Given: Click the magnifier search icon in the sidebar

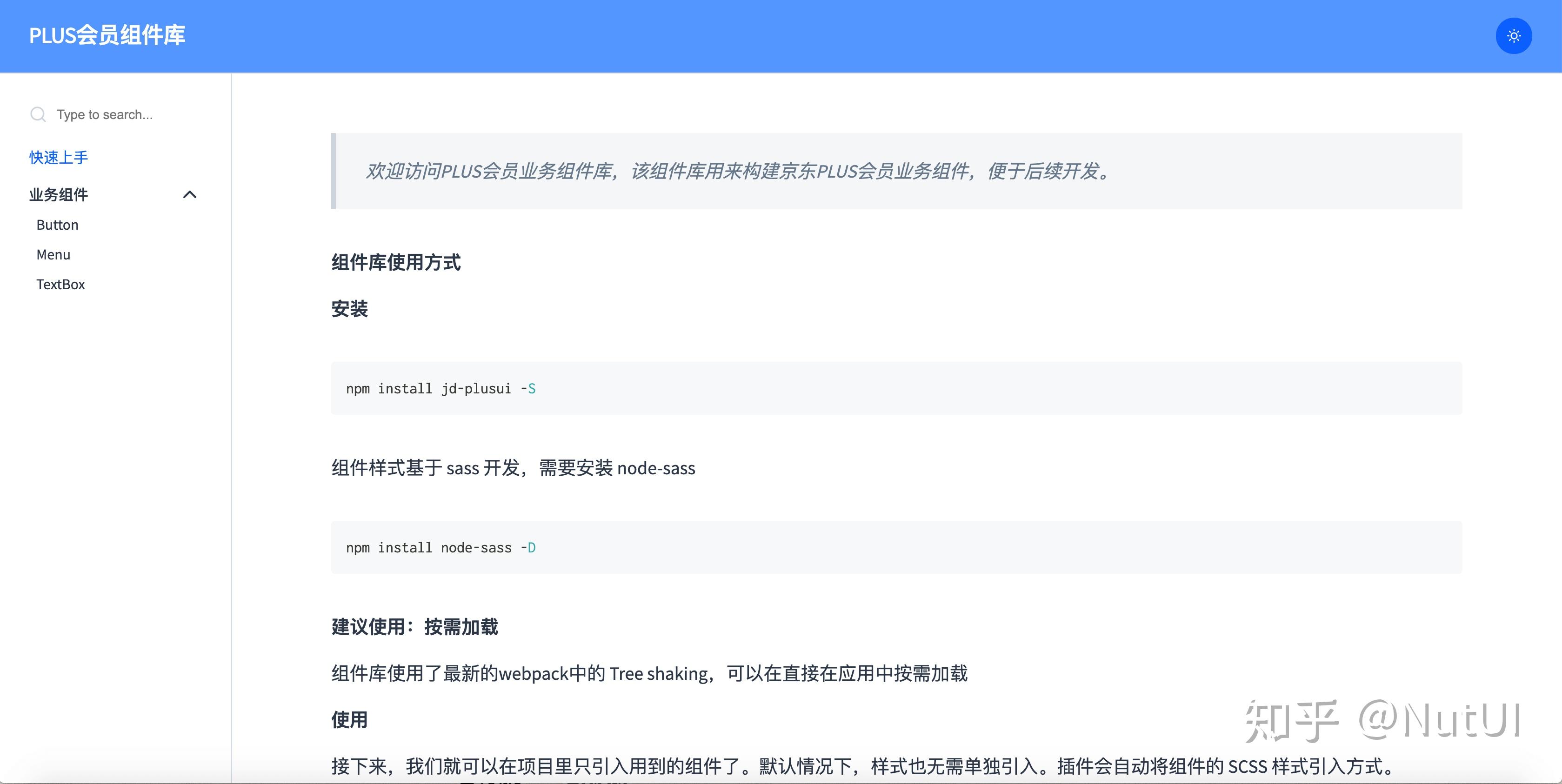Looking at the screenshot, I should [x=38, y=114].
